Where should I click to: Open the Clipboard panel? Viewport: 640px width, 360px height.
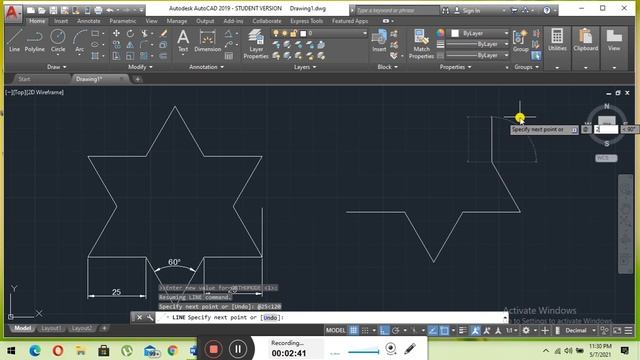coord(585,40)
